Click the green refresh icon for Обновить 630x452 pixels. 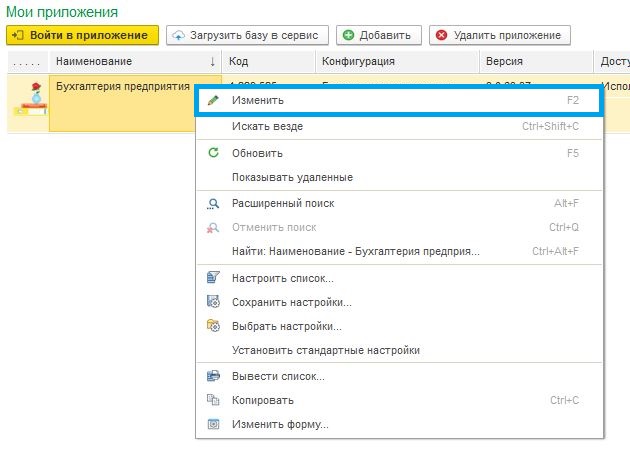[x=213, y=153]
